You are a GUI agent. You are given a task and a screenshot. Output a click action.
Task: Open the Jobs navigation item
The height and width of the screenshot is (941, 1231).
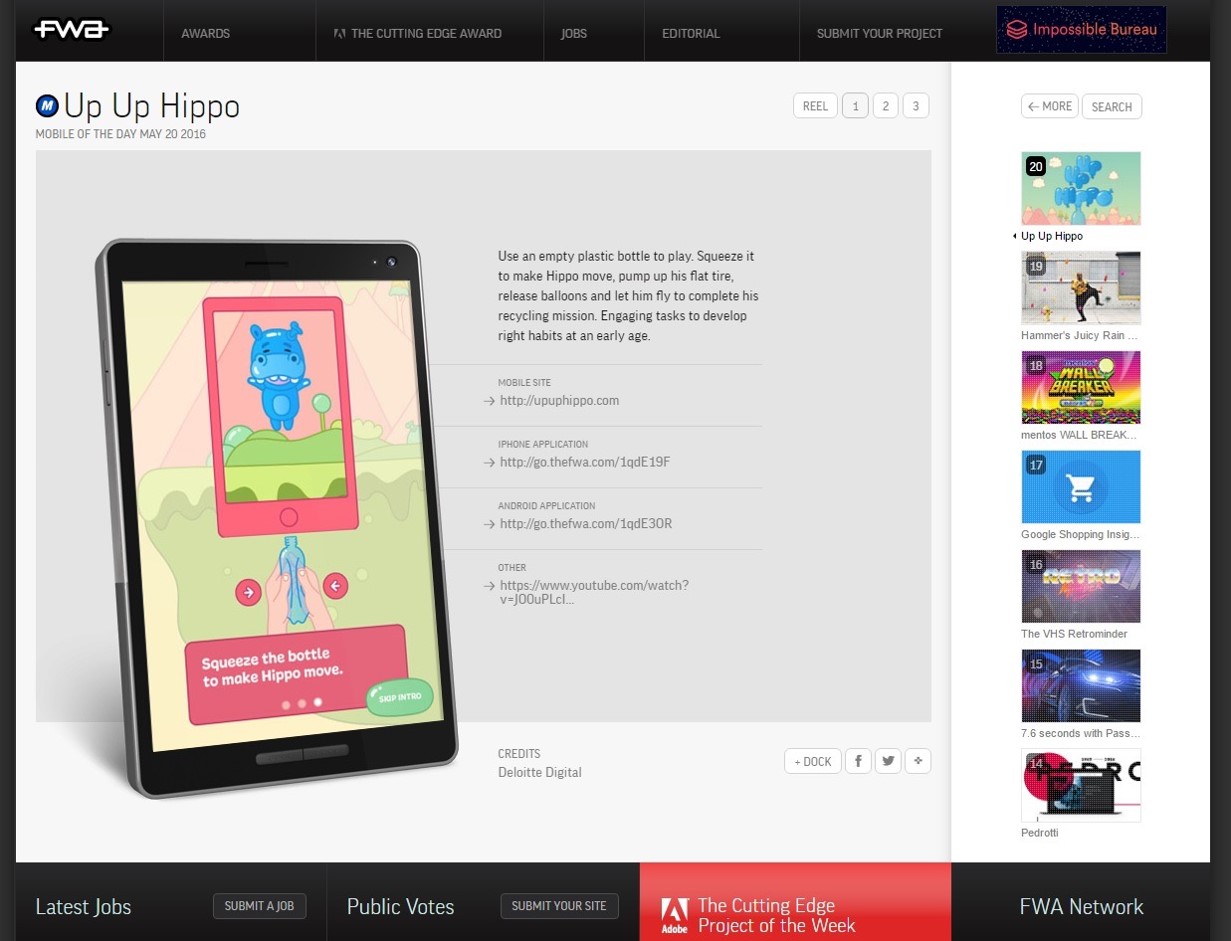tap(574, 33)
